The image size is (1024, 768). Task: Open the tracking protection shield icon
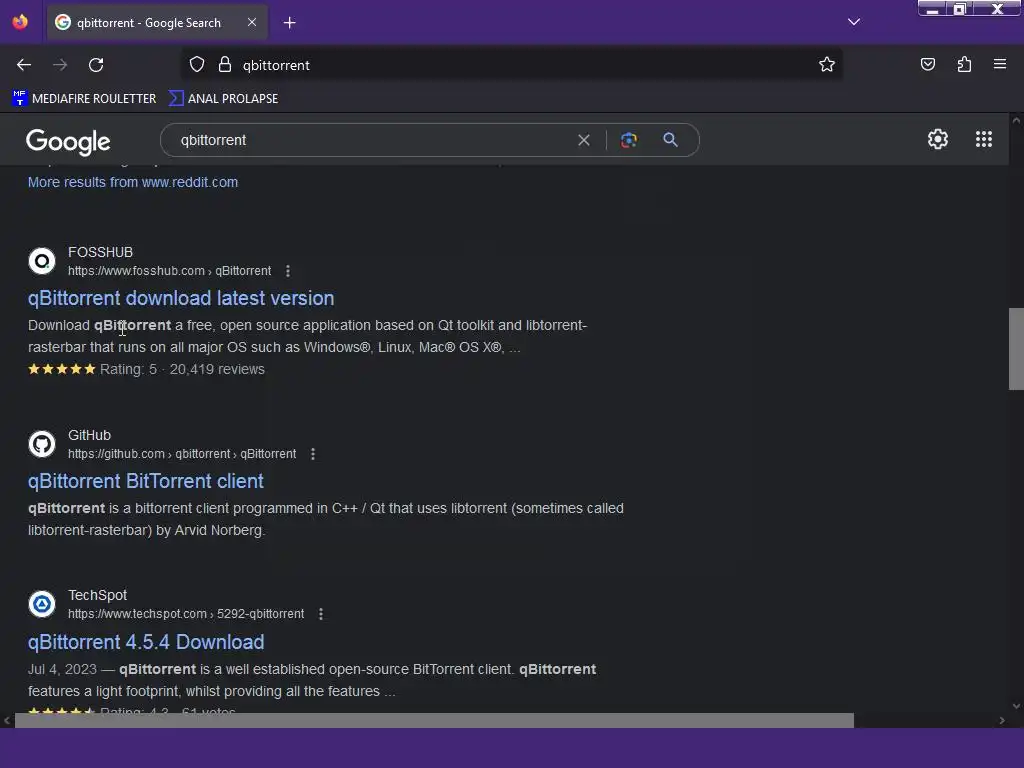point(197,65)
